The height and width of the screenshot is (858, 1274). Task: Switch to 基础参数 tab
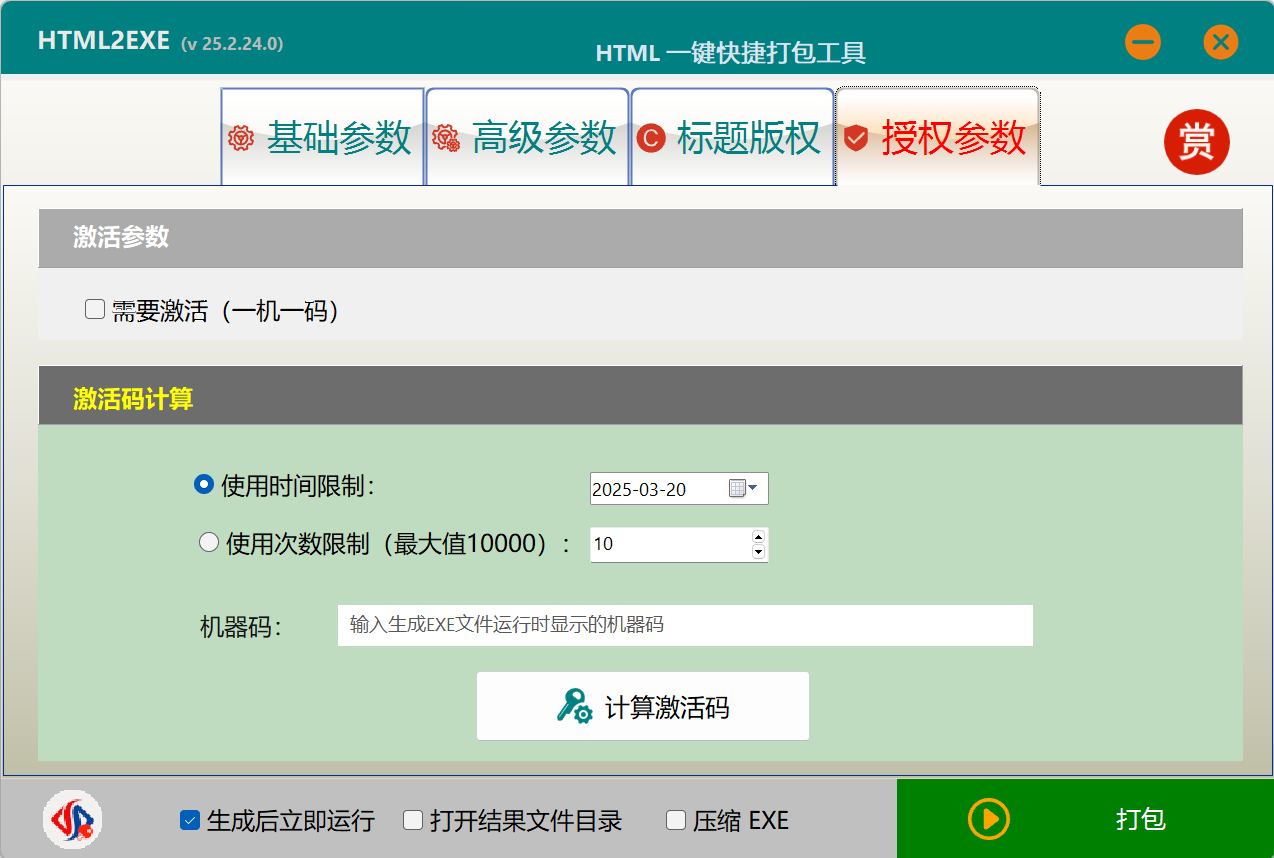coord(323,137)
